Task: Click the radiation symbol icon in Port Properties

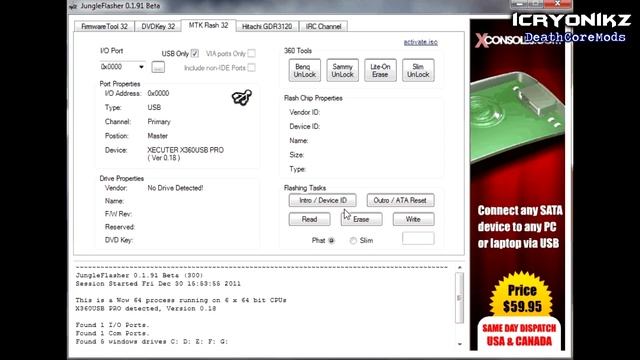Action: (242, 97)
